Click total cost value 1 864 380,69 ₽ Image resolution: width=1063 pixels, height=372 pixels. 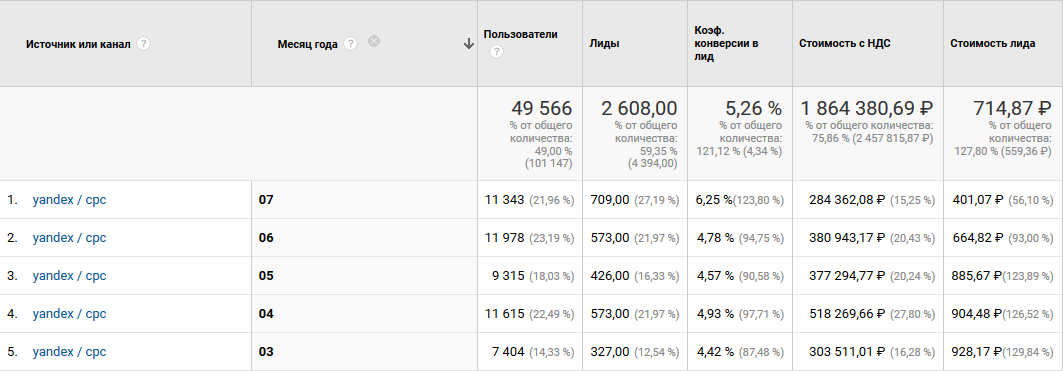(x=867, y=108)
